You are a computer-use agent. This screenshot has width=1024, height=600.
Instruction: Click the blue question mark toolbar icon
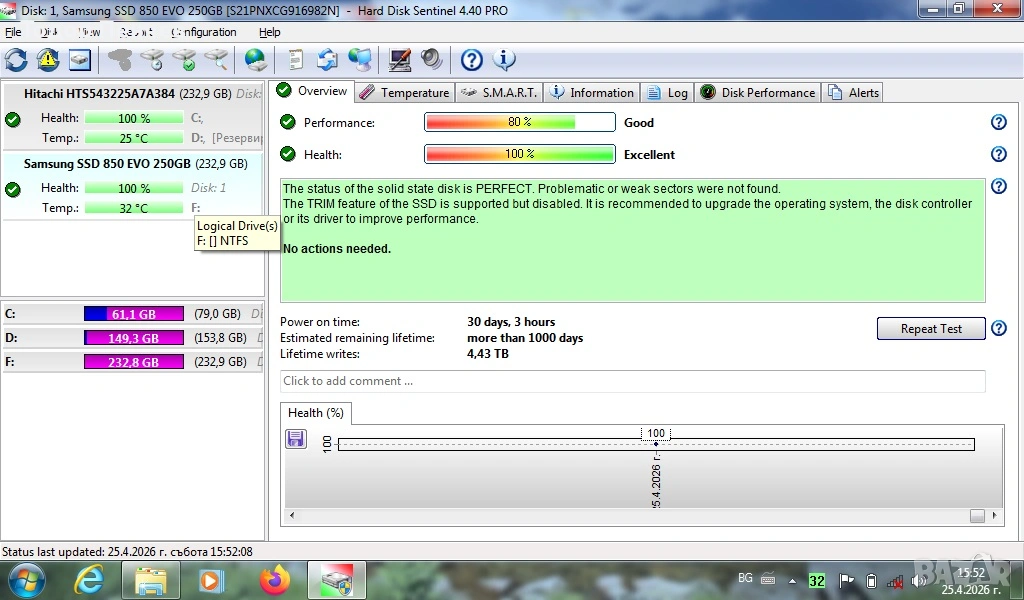tap(472, 60)
